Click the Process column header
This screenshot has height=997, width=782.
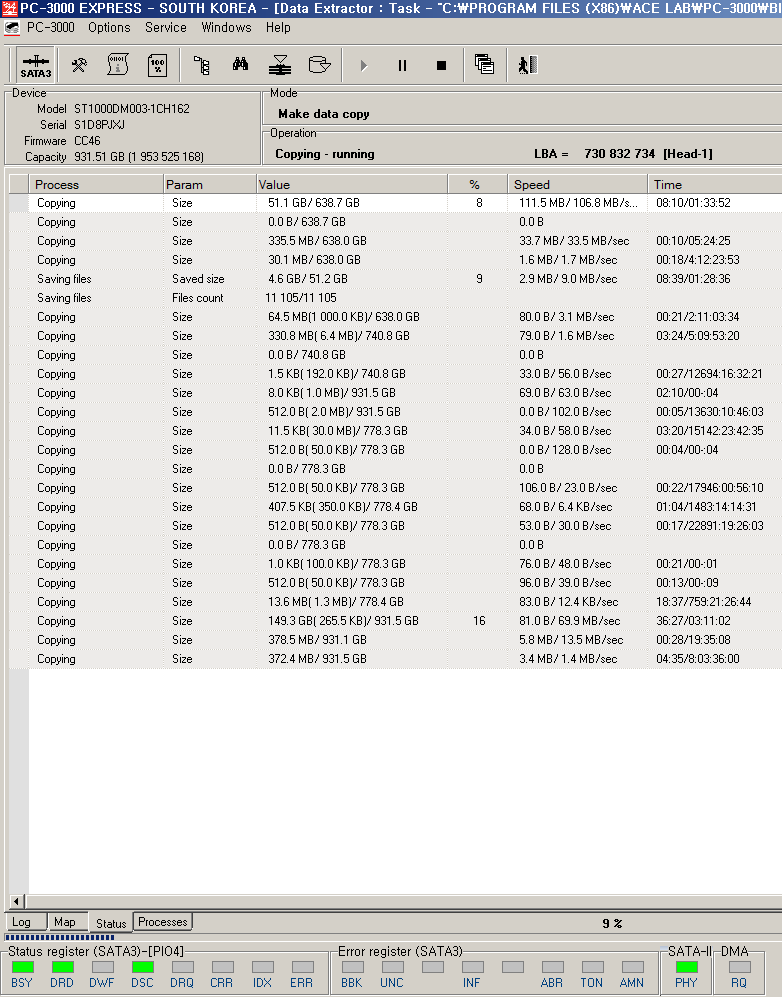click(x=96, y=184)
